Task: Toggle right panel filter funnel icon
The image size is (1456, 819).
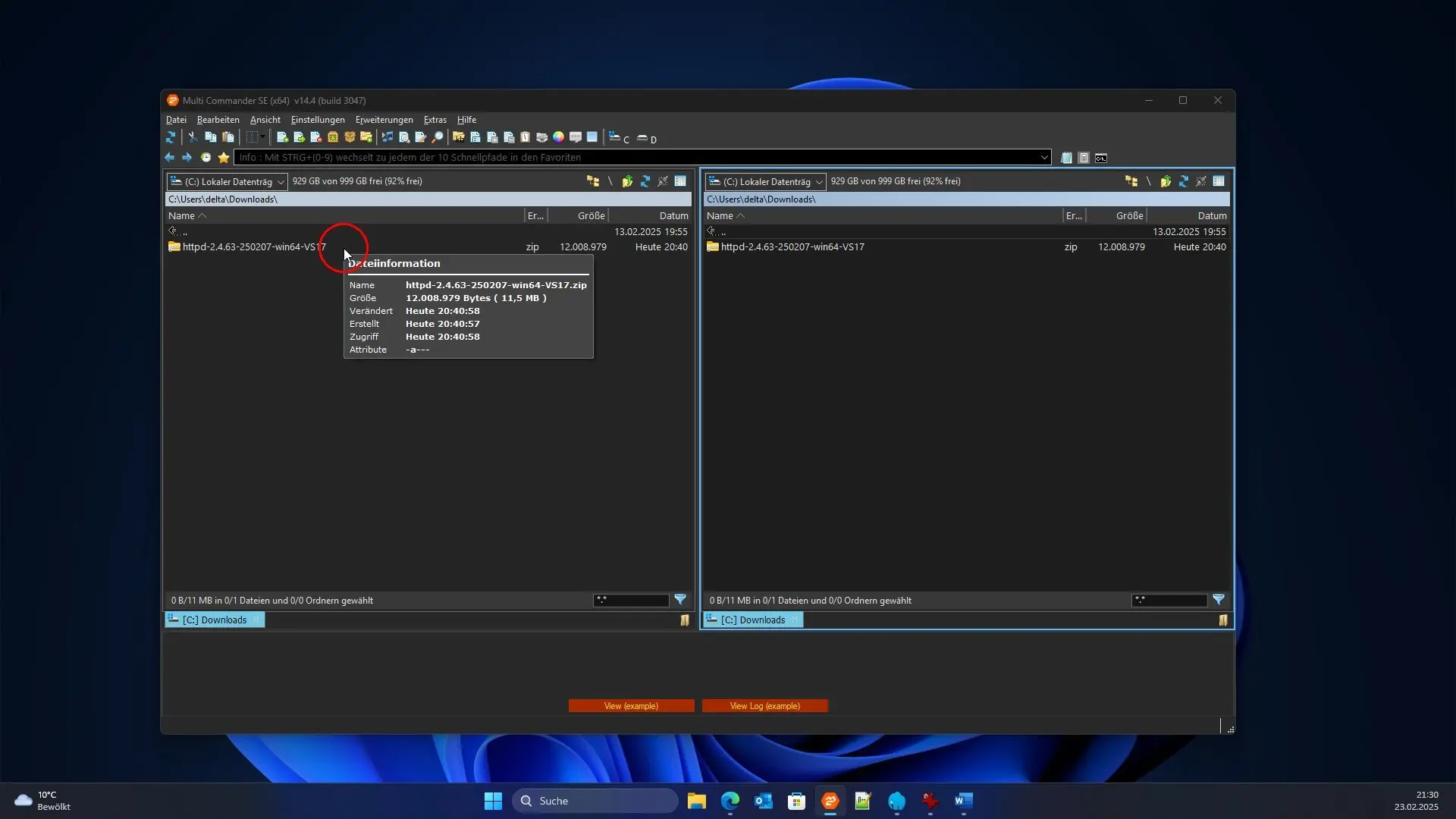Action: point(1219,600)
